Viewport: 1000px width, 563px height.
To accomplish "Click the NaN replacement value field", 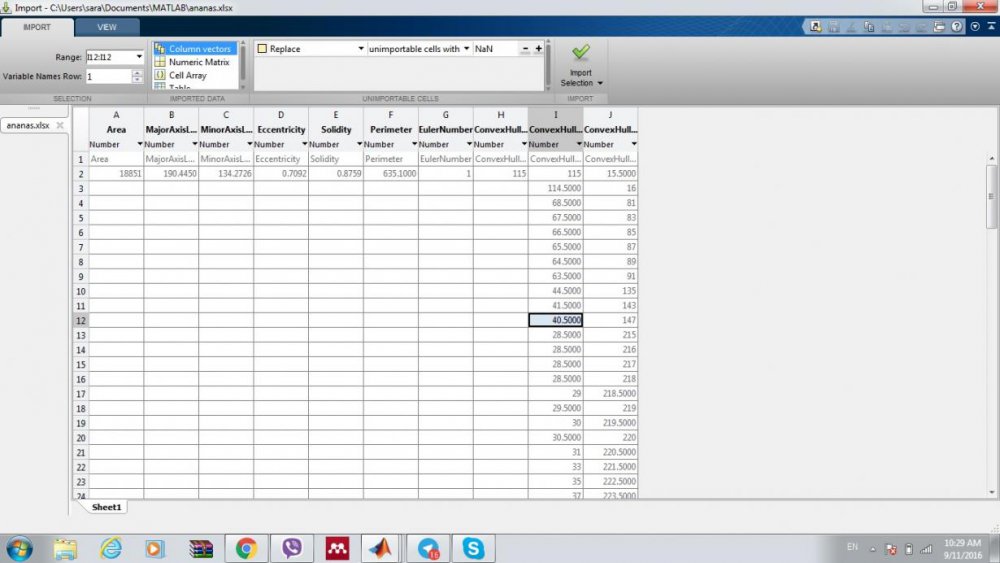I will point(495,48).
